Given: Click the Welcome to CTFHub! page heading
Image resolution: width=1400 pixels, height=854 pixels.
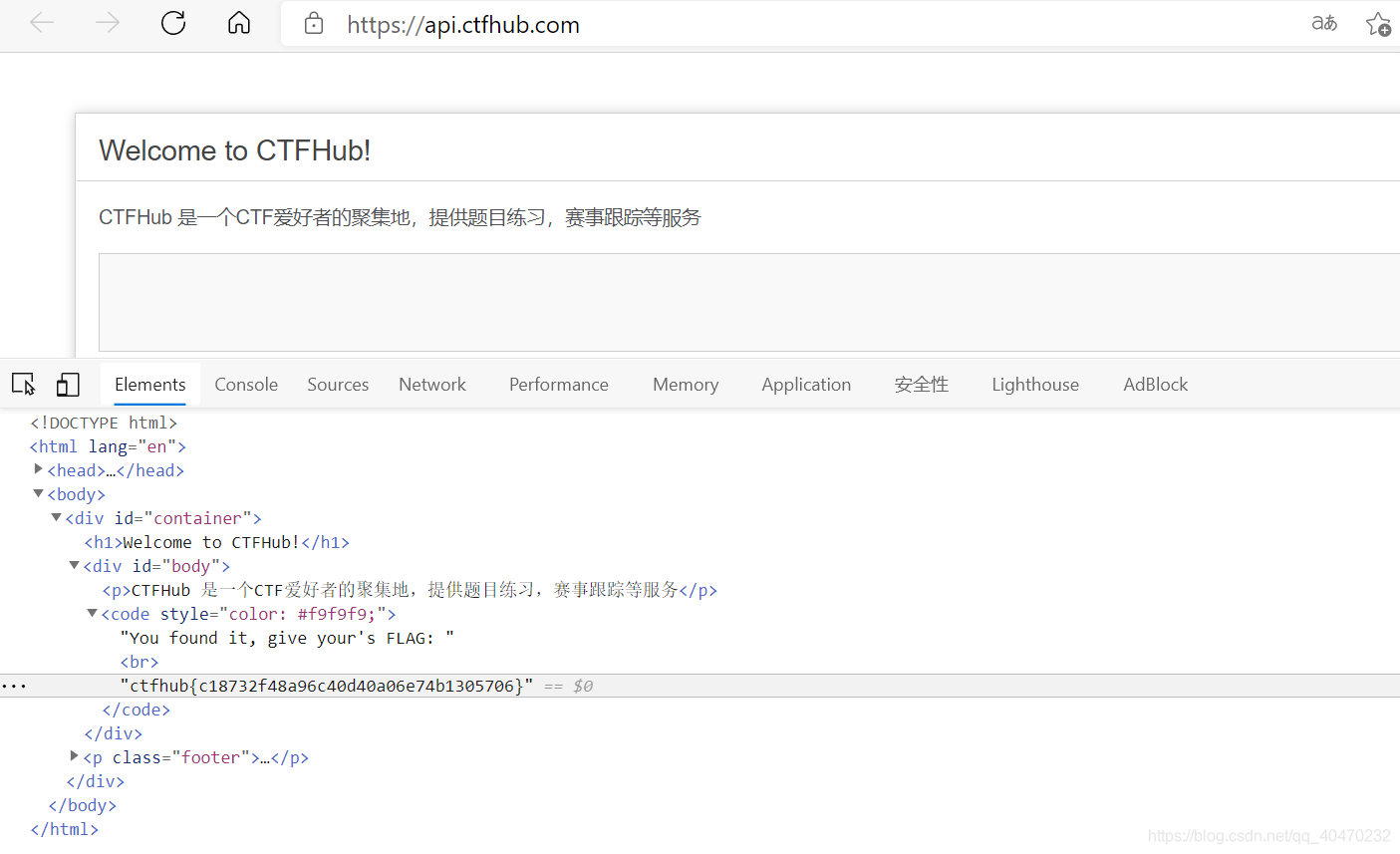Looking at the screenshot, I should tap(235, 150).
